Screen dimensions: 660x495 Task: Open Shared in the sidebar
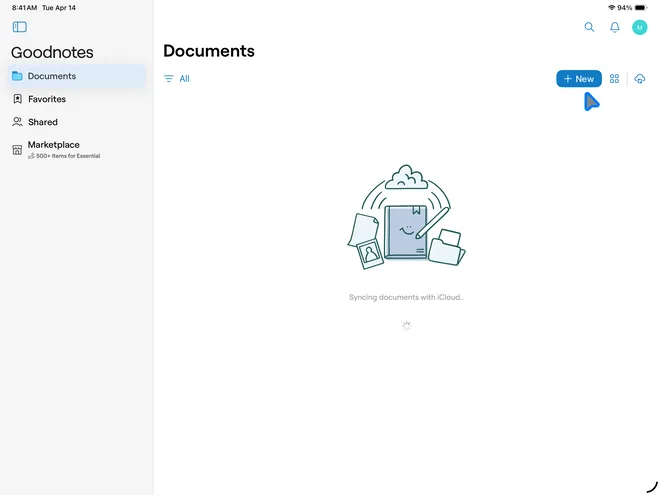pos(77,122)
